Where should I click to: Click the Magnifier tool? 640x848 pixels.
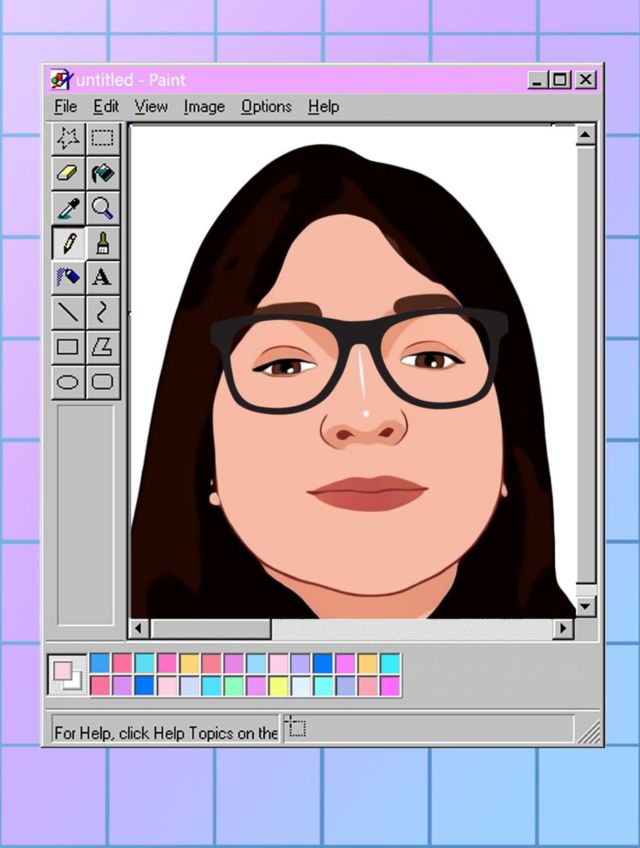[102, 208]
